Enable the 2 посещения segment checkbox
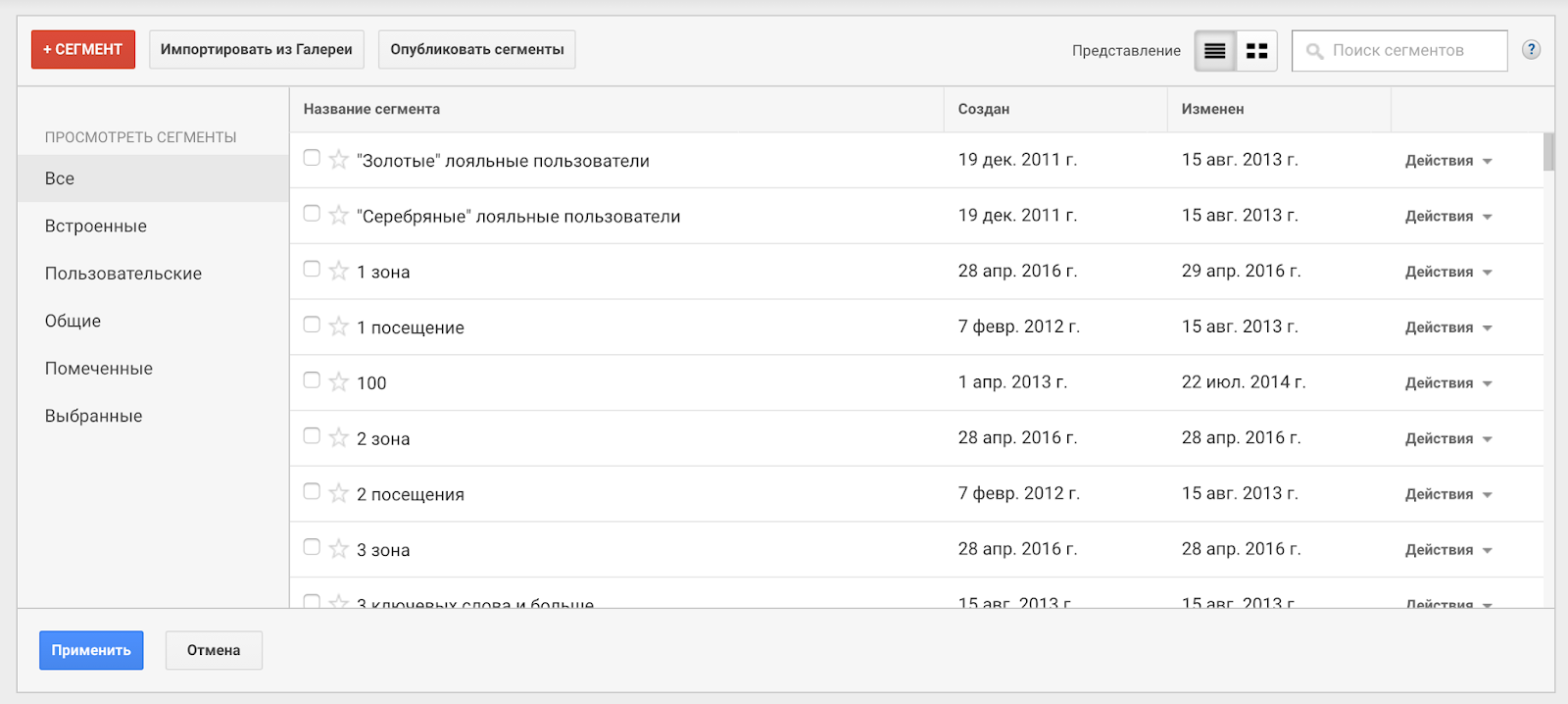This screenshot has width=1568, height=704. pyautogui.click(x=312, y=491)
